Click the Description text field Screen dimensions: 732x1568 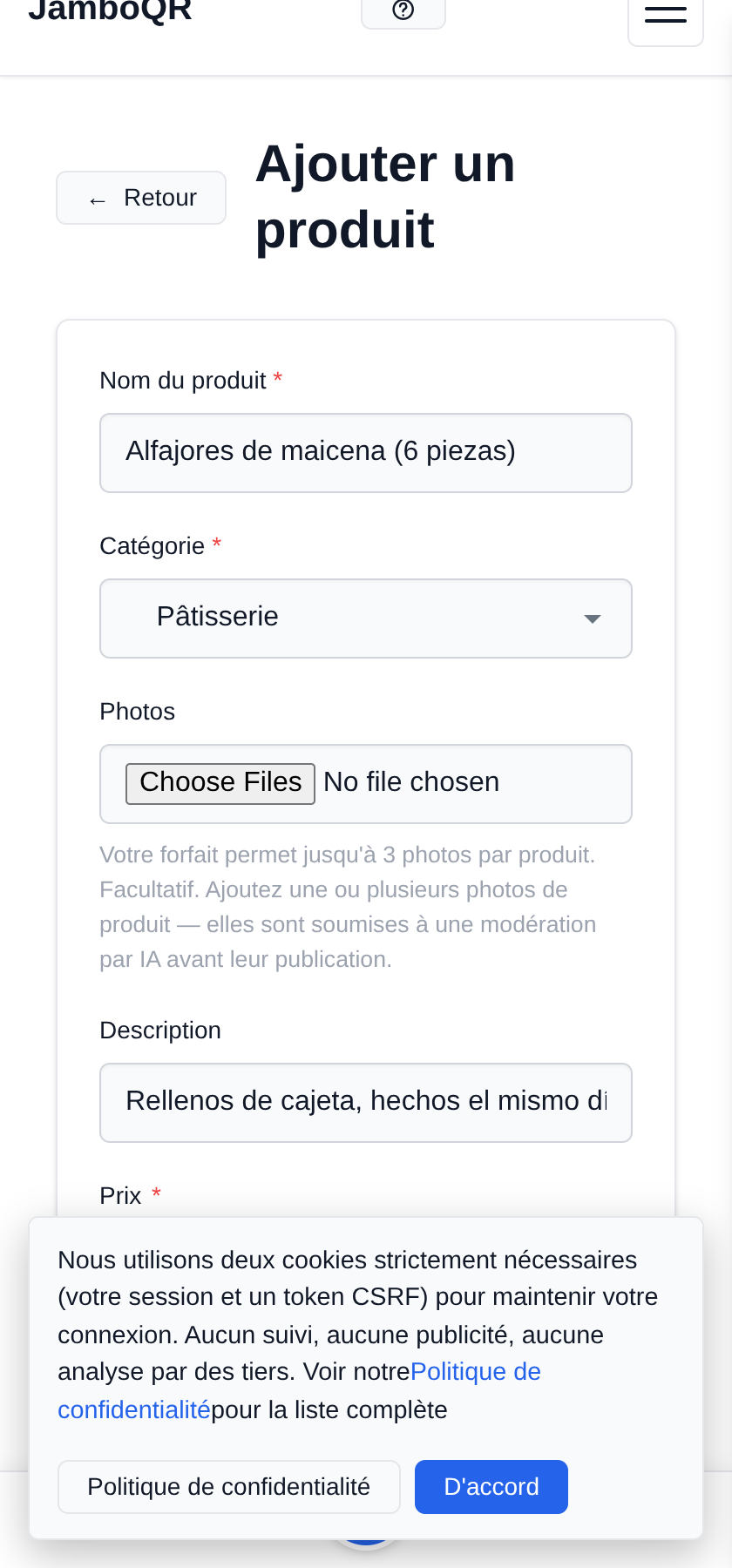point(366,1103)
